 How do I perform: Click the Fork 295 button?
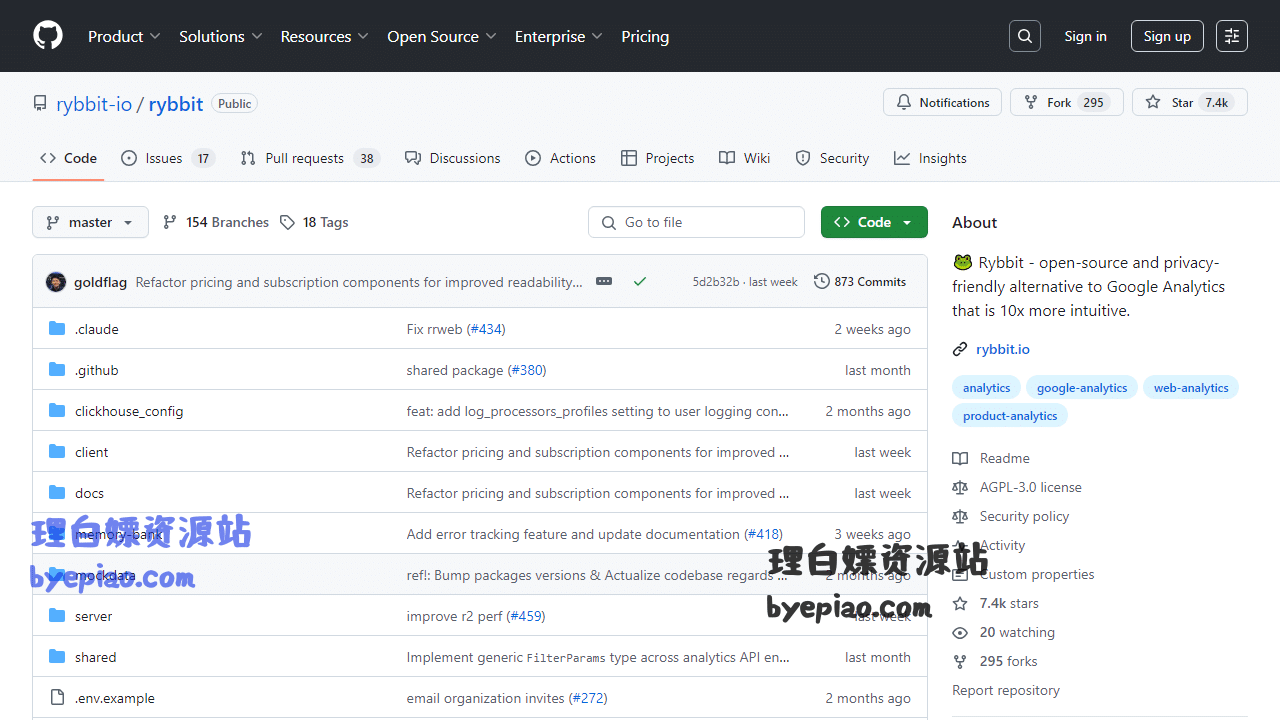point(1067,102)
